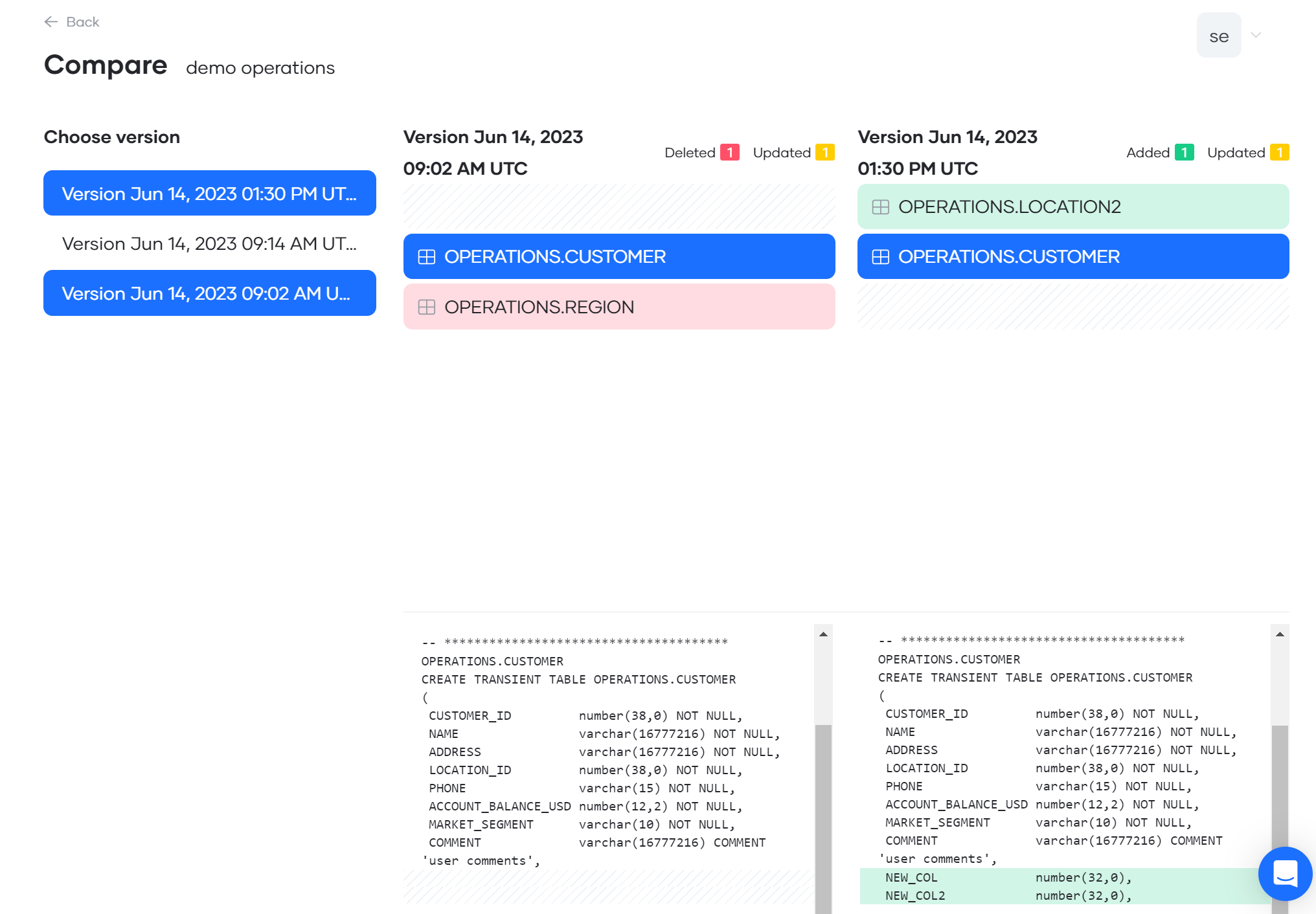Select OPERATIONS.CUSTOMER in the middle column
The height and width of the screenshot is (914, 1316).
click(618, 257)
